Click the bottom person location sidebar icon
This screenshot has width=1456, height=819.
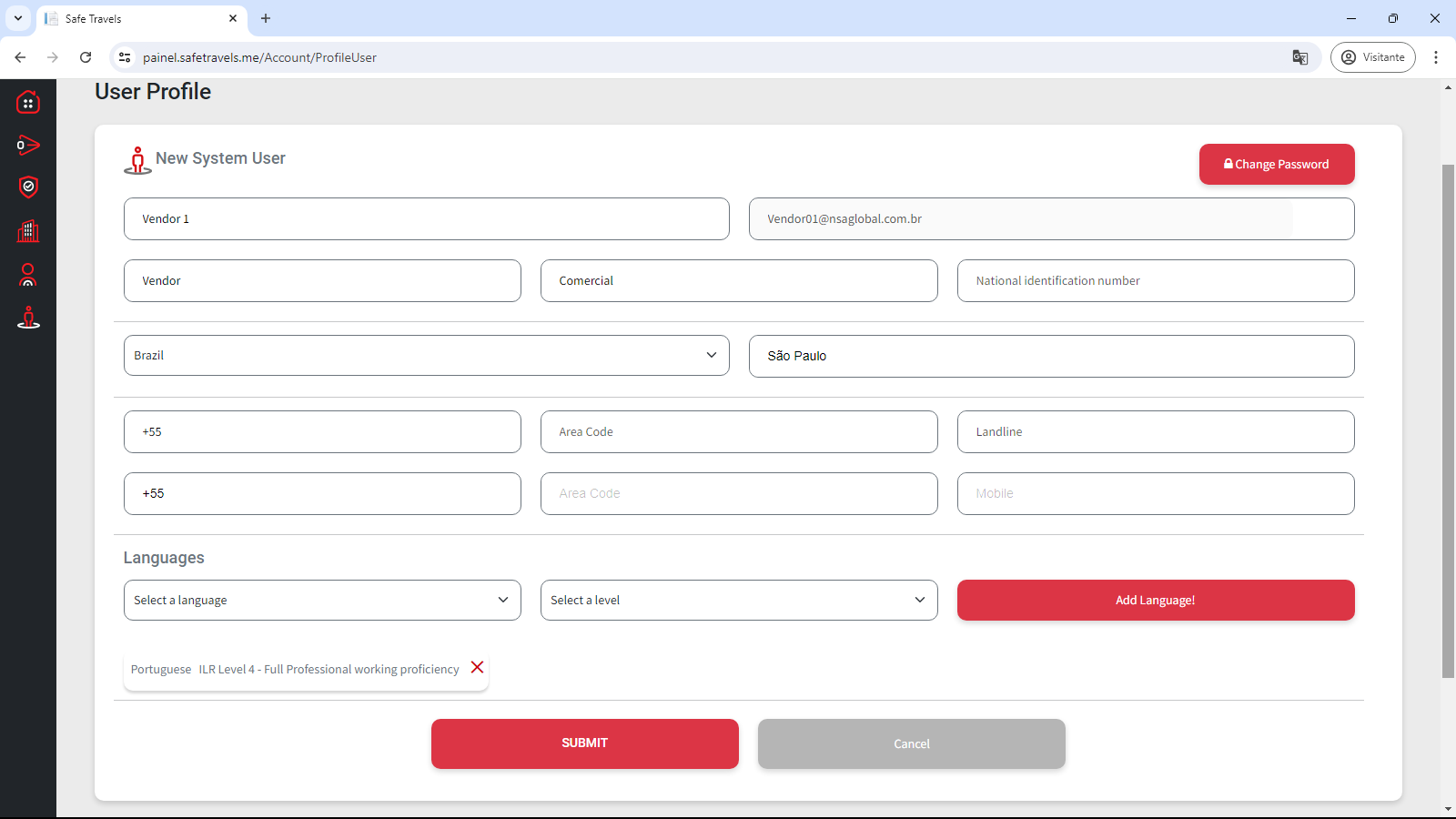coord(28,318)
